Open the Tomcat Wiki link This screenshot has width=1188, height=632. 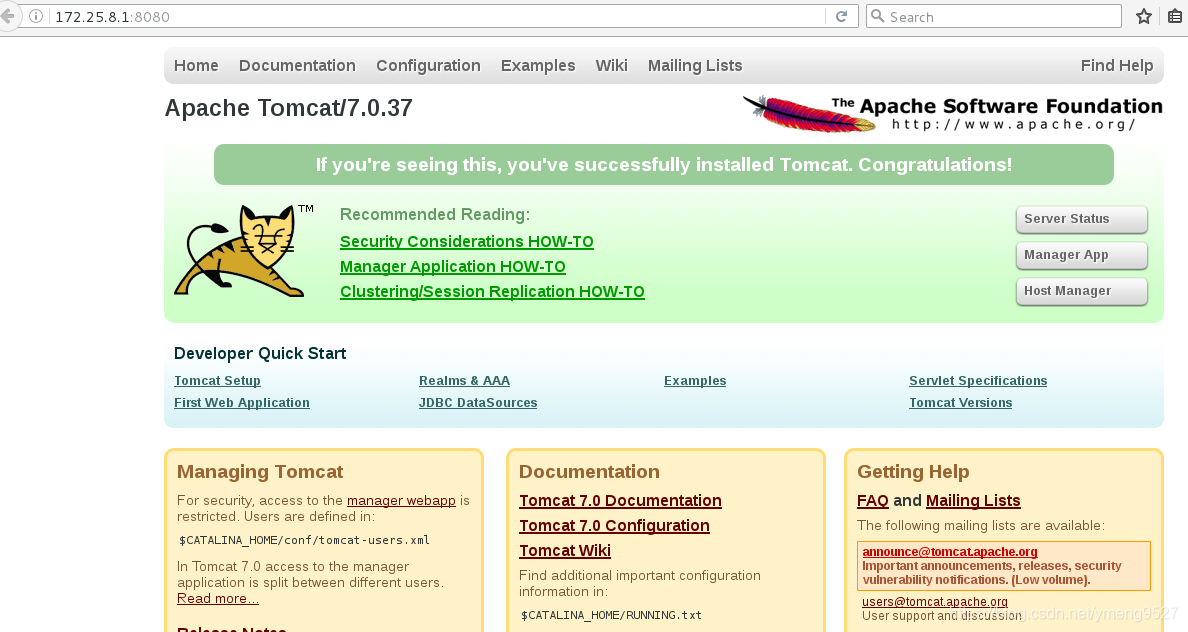click(564, 551)
